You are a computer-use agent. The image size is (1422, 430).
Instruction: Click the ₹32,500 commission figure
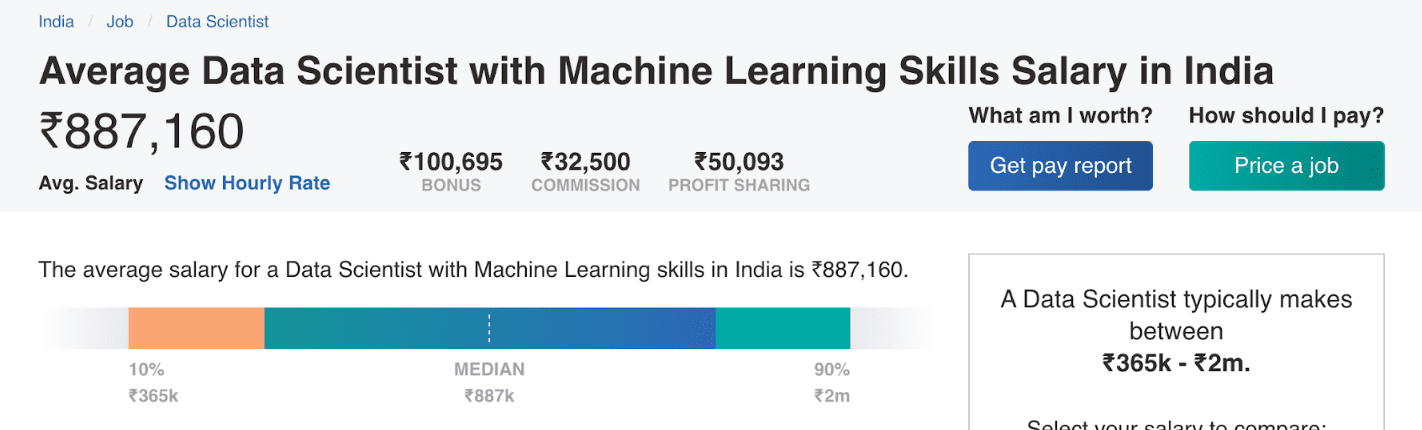[x=585, y=162]
